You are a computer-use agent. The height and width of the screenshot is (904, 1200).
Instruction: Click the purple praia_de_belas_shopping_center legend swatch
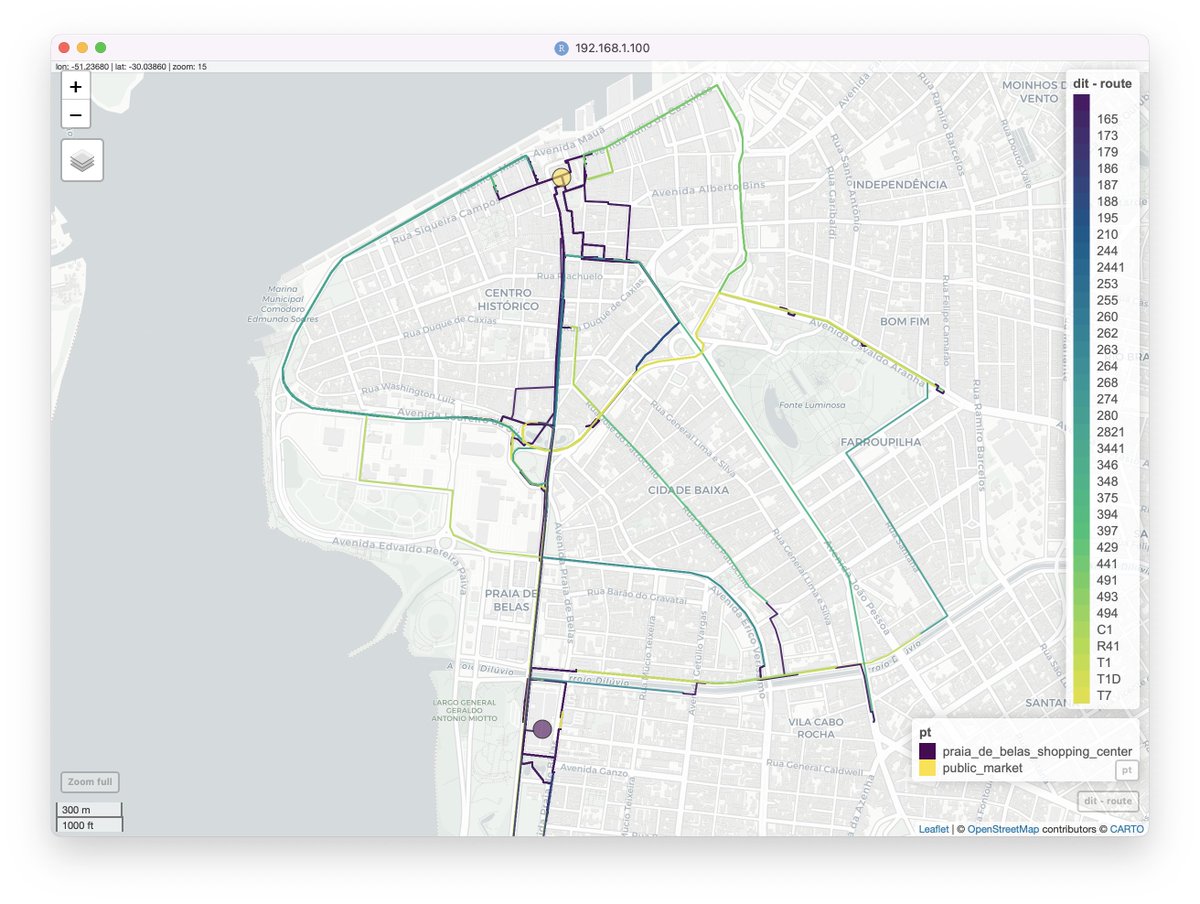click(x=928, y=751)
